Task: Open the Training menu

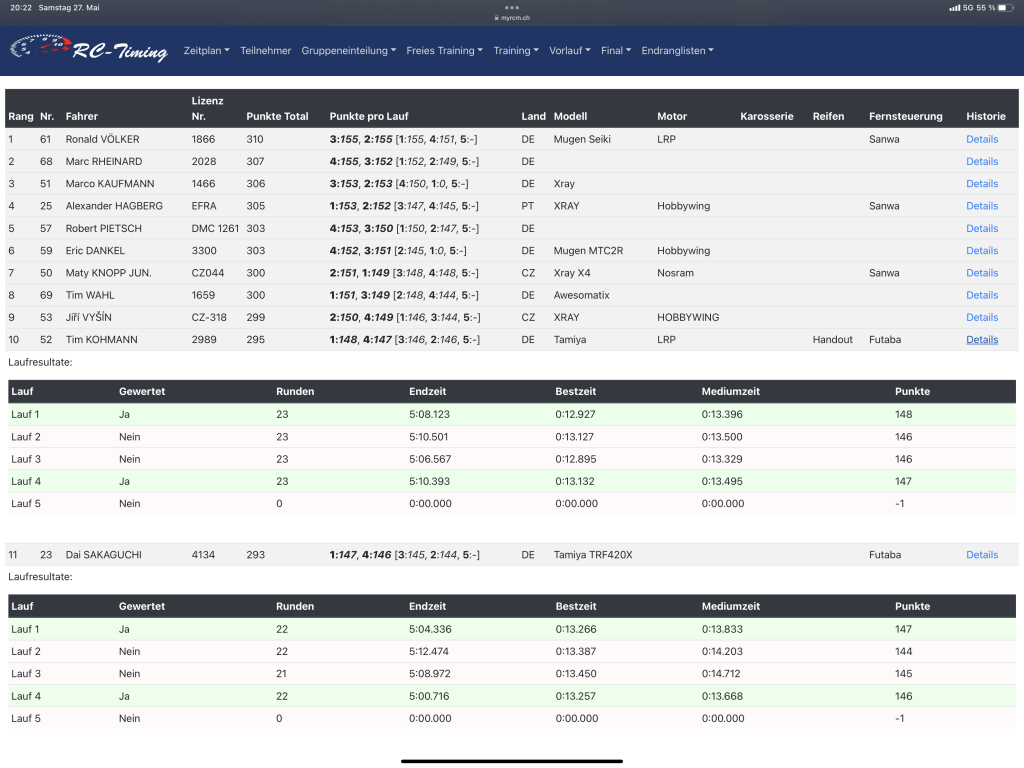Action: (x=515, y=51)
